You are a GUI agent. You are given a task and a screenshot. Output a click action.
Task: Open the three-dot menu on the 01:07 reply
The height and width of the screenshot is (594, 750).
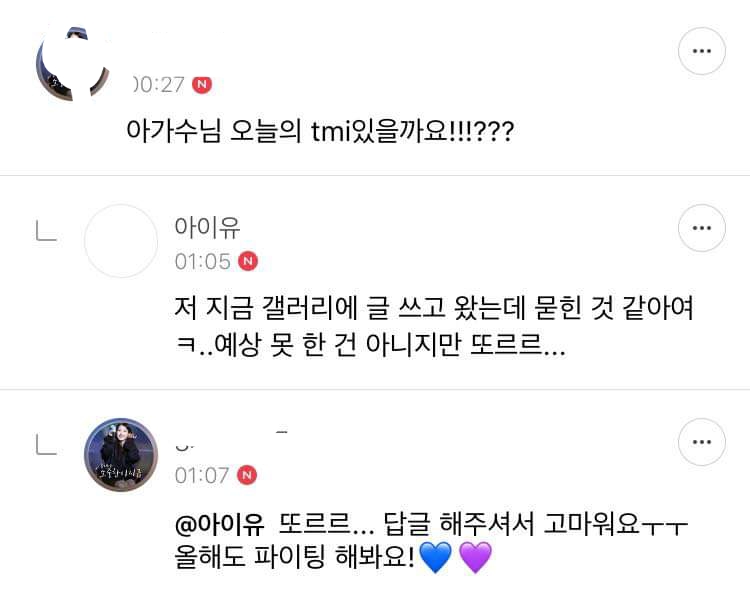(x=701, y=443)
